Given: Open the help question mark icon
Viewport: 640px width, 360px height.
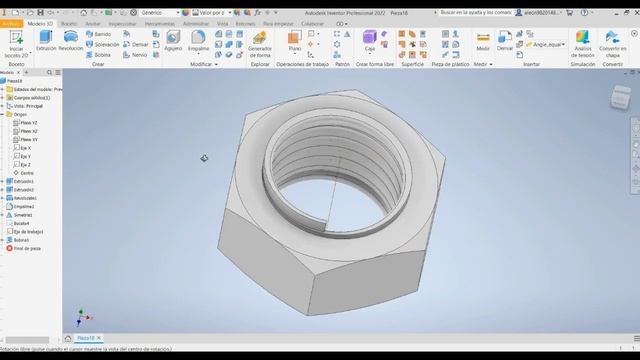Looking at the screenshot, I should click(x=584, y=13).
